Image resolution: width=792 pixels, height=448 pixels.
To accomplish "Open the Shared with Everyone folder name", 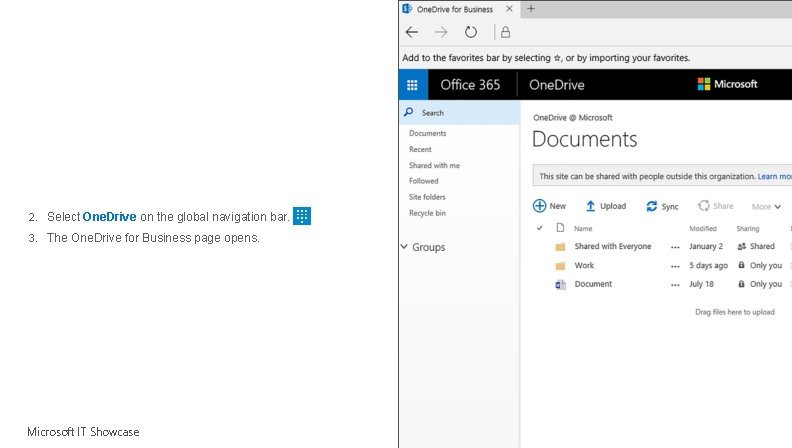I will click(613, 246).
